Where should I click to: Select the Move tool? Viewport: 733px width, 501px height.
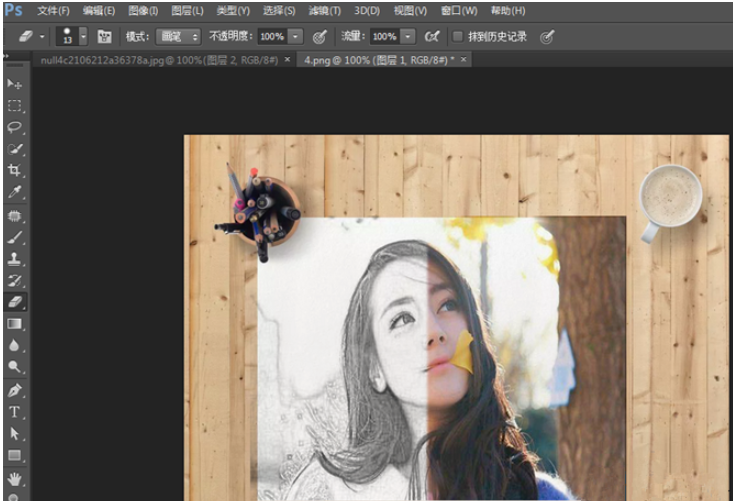point(15,84)
